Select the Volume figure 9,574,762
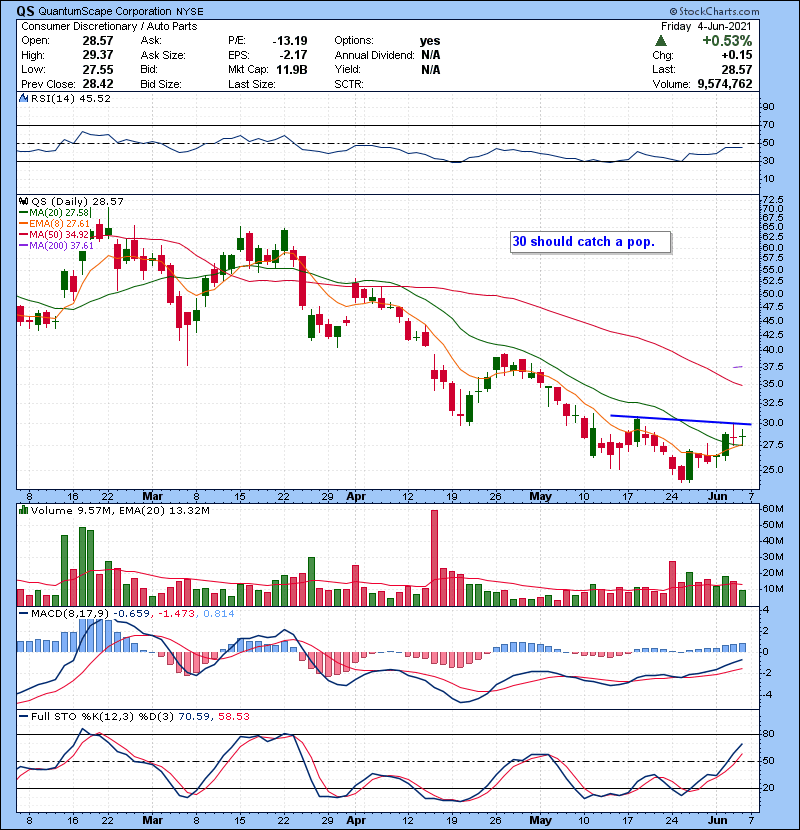 725,84
